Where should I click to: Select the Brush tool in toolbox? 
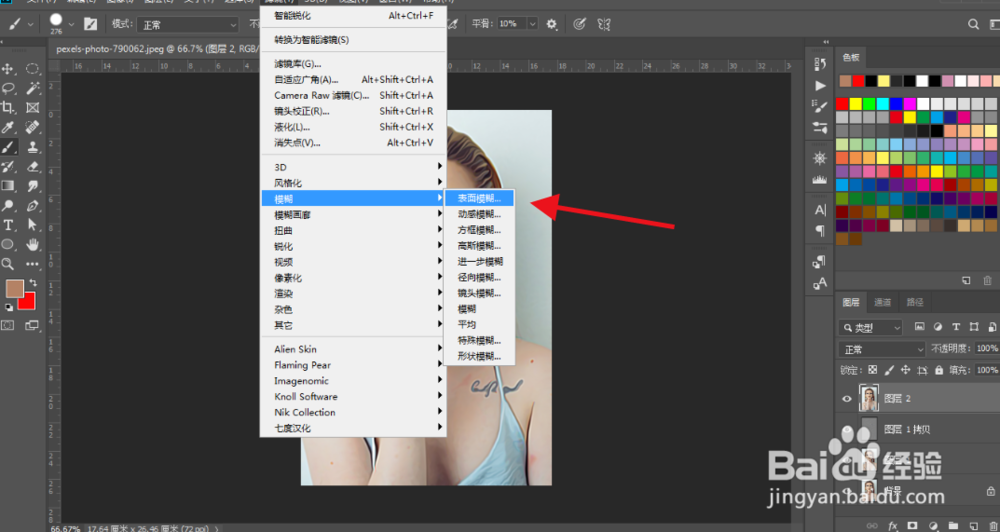[8, 147]
